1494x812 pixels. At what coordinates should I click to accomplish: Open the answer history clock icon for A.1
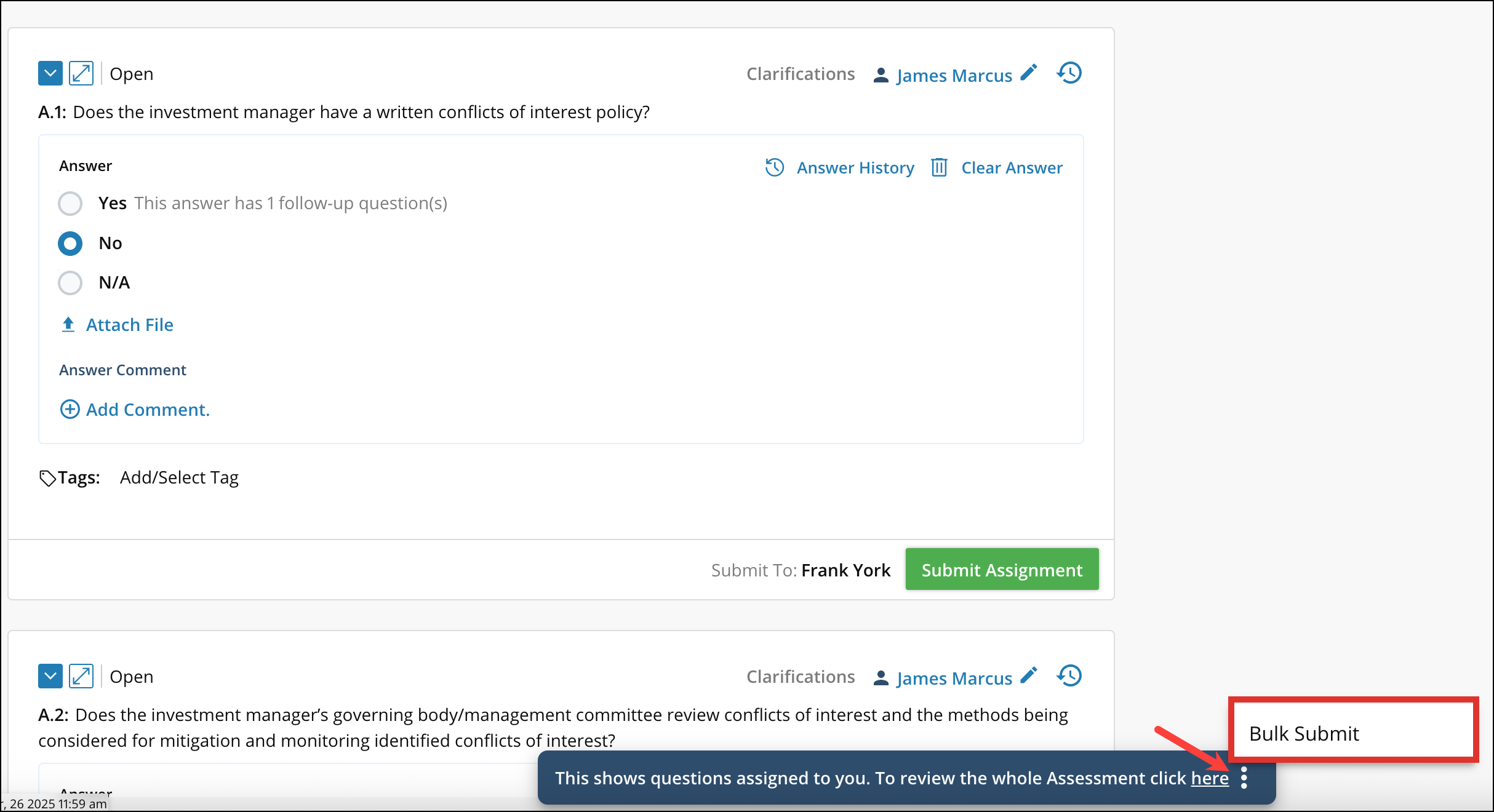pos(775,167)
